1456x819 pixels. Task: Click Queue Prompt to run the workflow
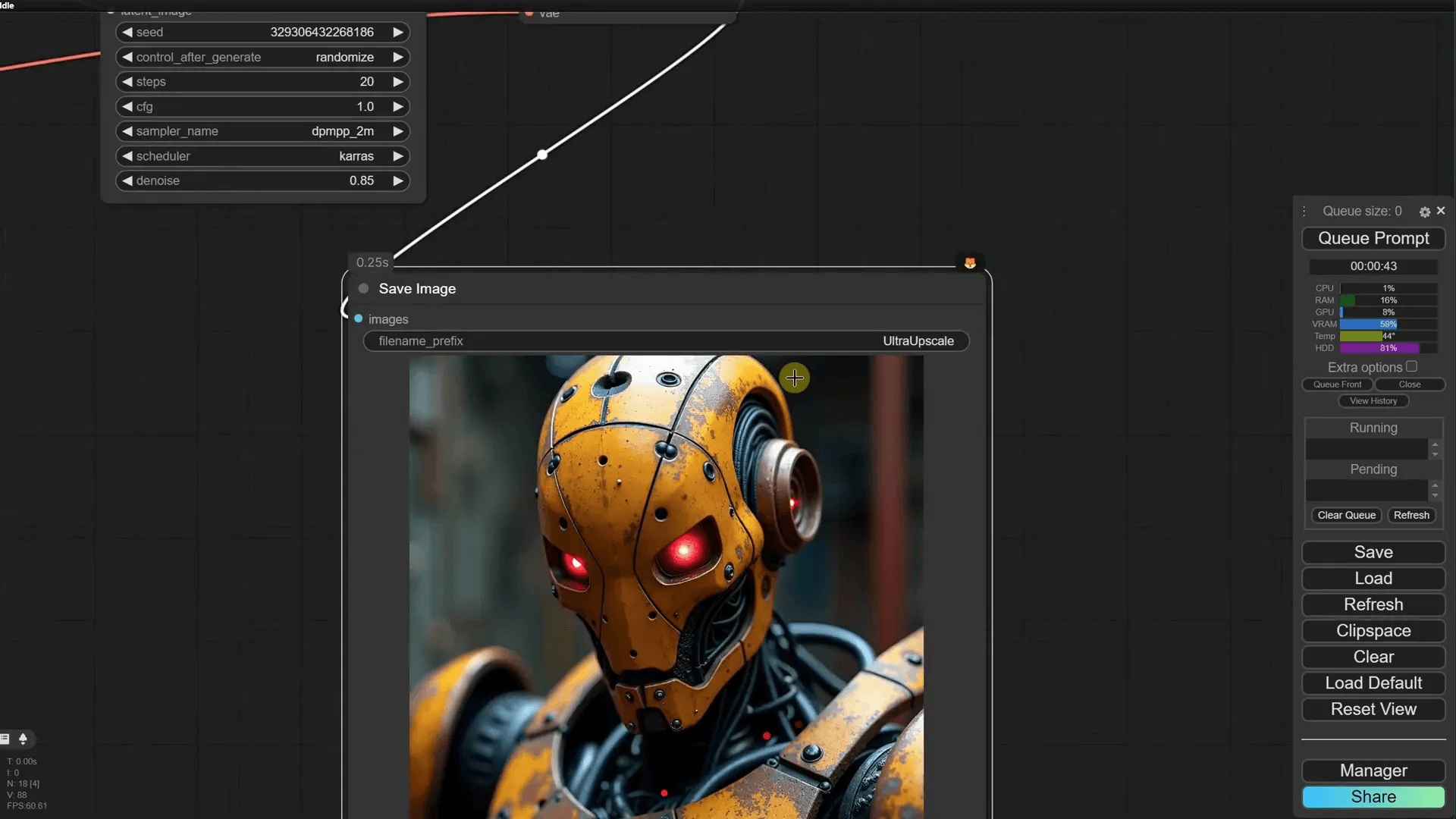(x=1373, y=238)
